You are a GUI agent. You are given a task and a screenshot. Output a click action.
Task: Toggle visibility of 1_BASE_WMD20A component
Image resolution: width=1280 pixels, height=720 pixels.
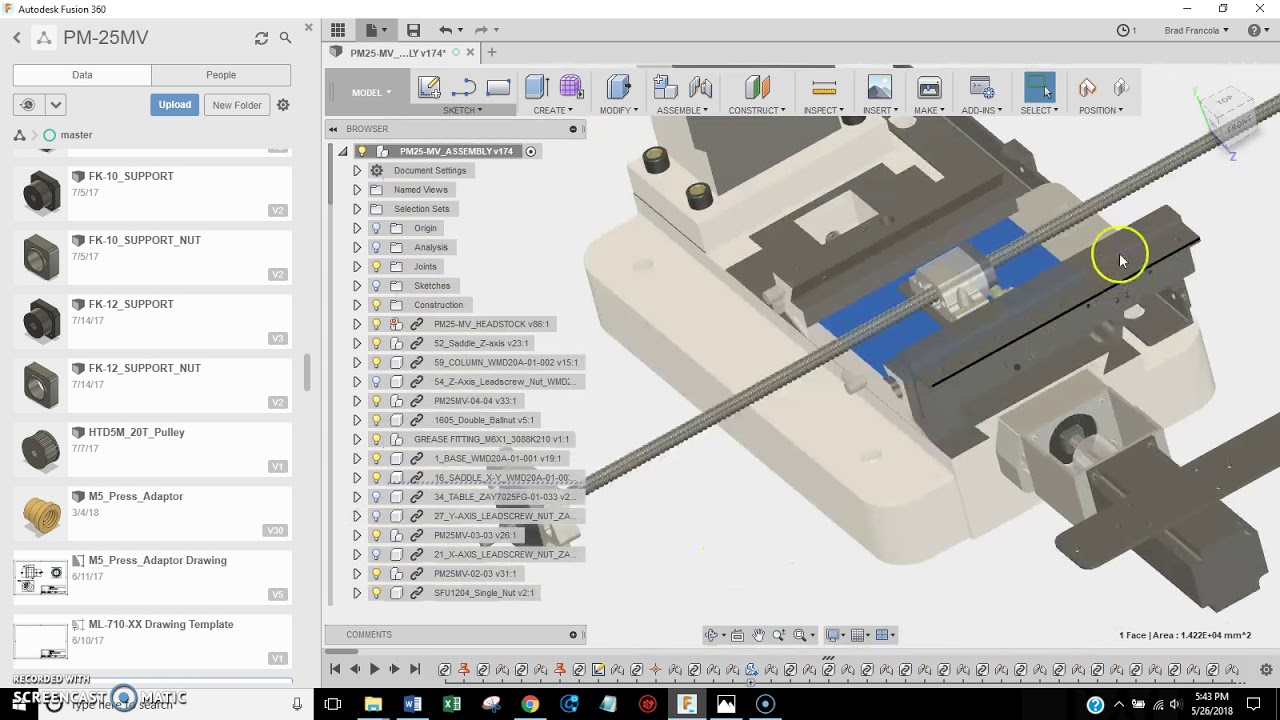[x=377, y=459]
